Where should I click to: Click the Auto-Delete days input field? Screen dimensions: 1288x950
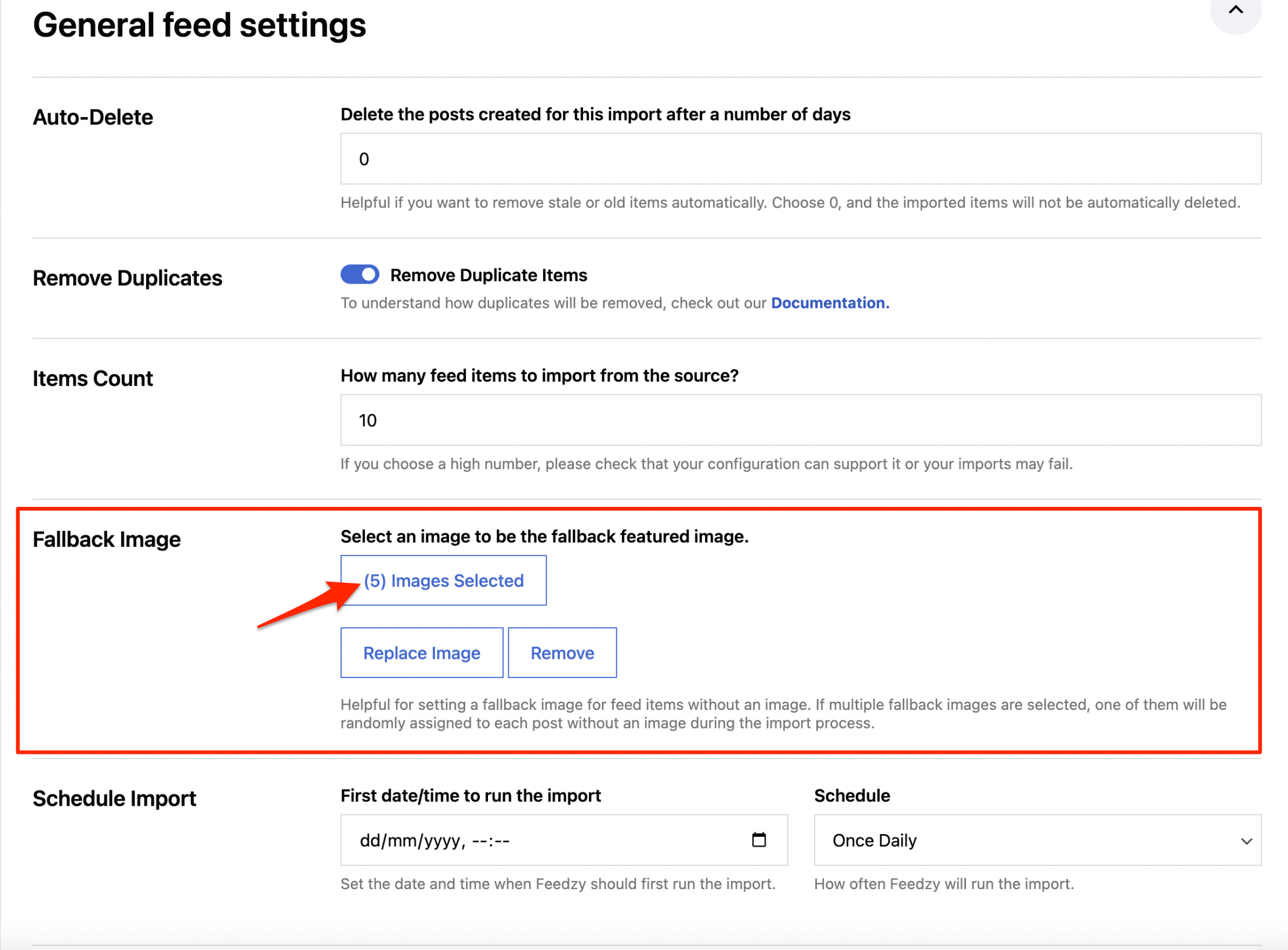point(800,159)
